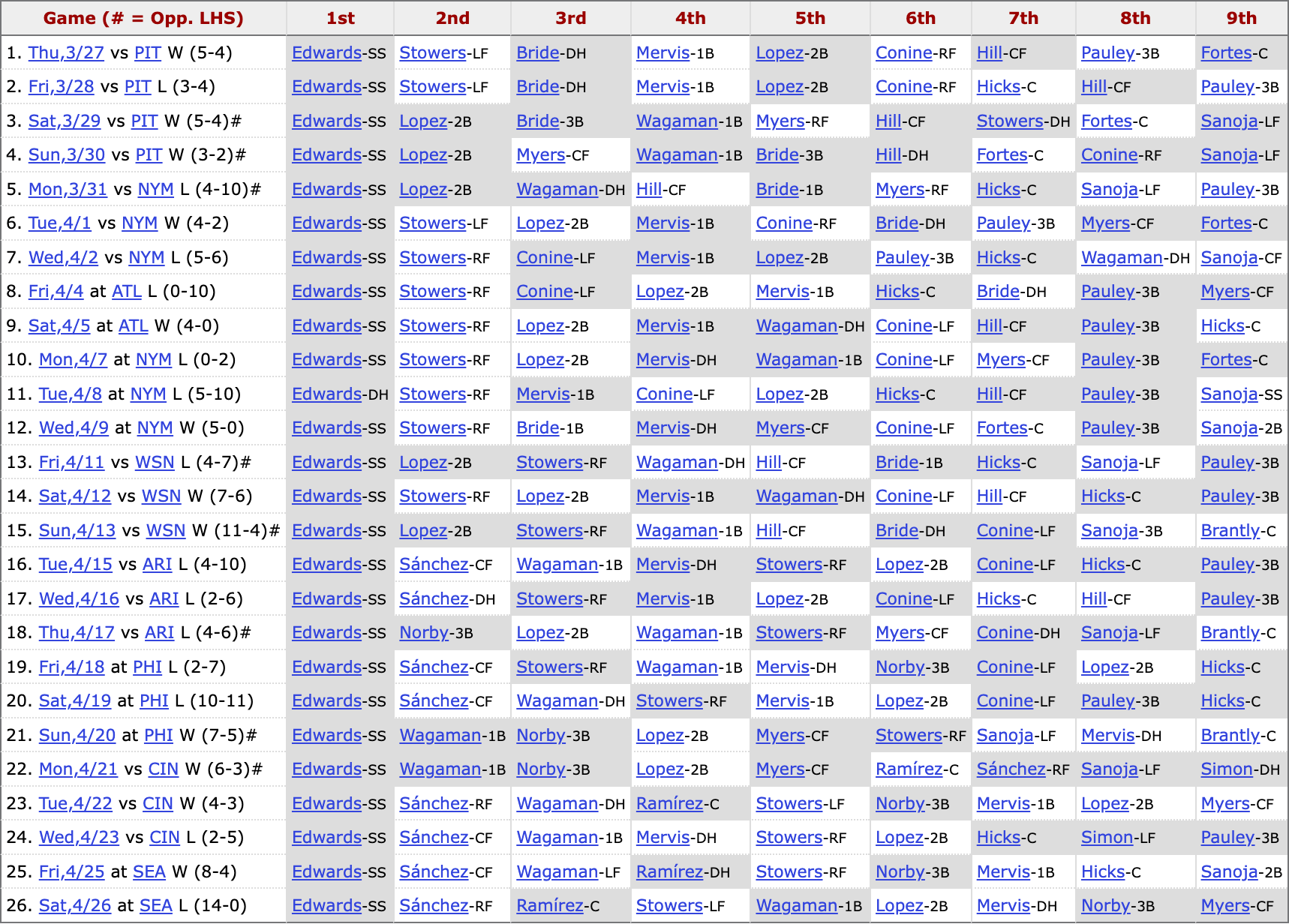Image resolution: width=1289 pixels, height=924 pixels.
Task: Click SEA opponent link in game 25
Action: point(149,872)
